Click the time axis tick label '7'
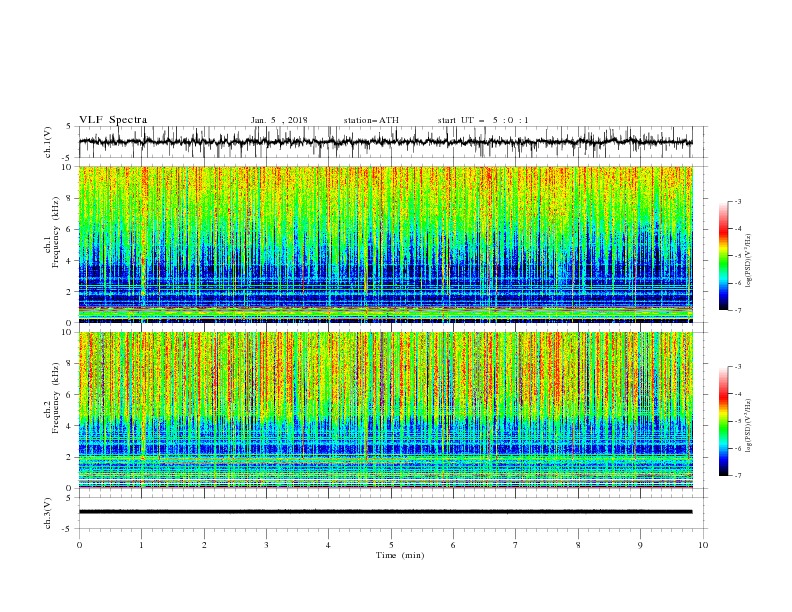792x612 pixels. 516,545
